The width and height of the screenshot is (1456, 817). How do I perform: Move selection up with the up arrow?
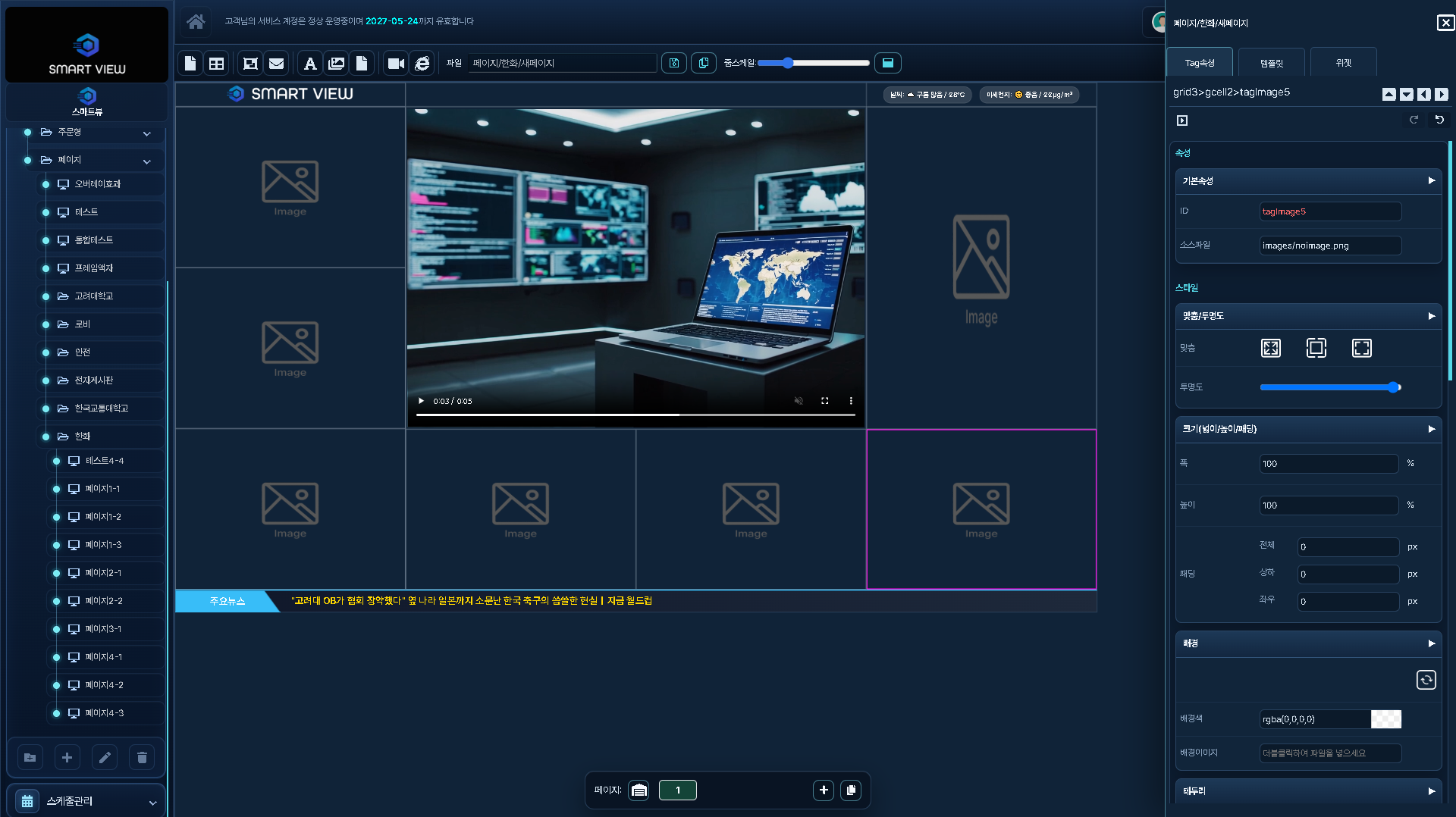click(1389, 95)
